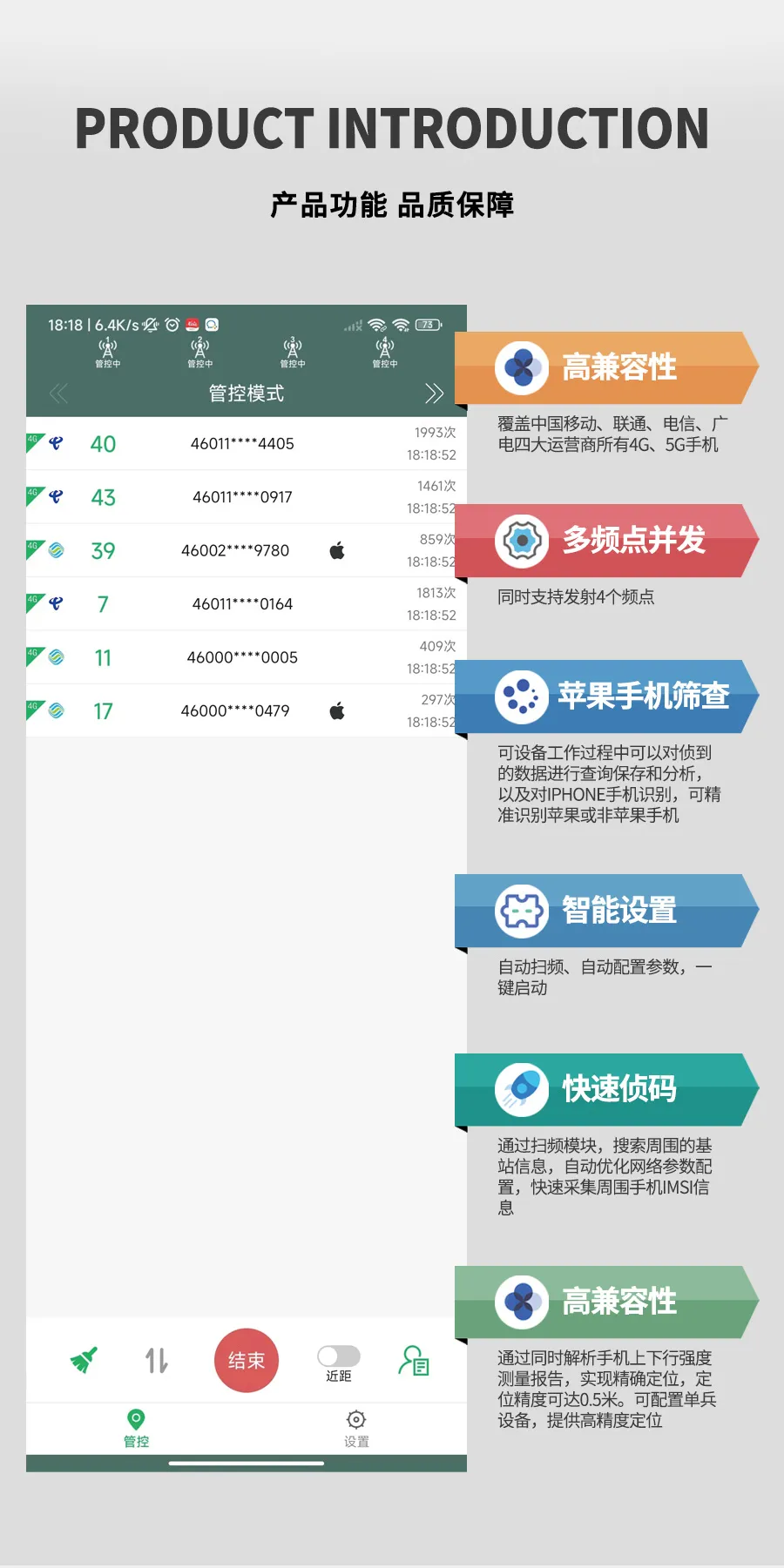The image size is (784, 1568).
Task: Open the user list icon
Action: tap(413, 1360)
